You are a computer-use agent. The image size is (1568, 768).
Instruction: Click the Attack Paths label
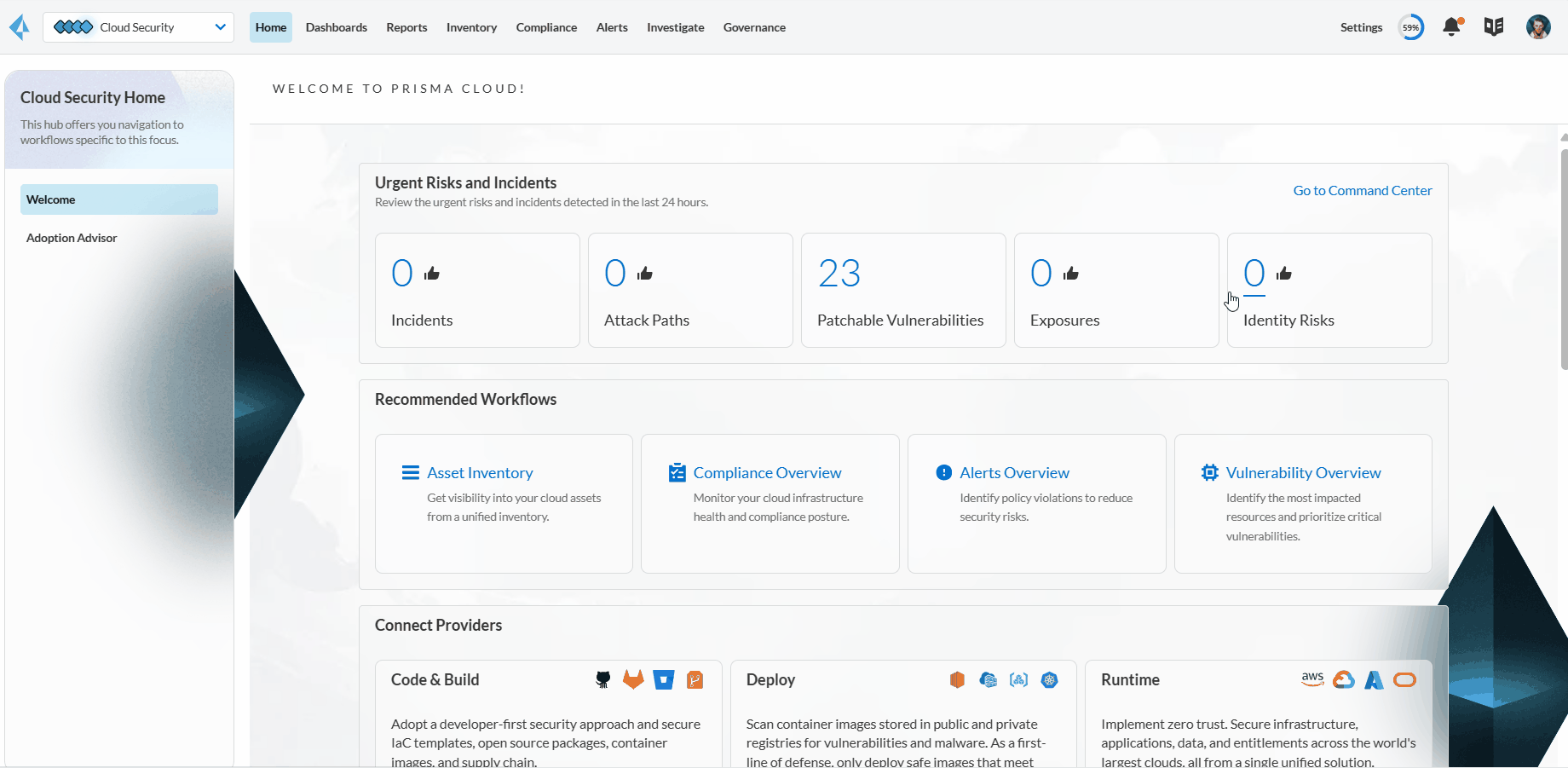(x=647, y=320)
